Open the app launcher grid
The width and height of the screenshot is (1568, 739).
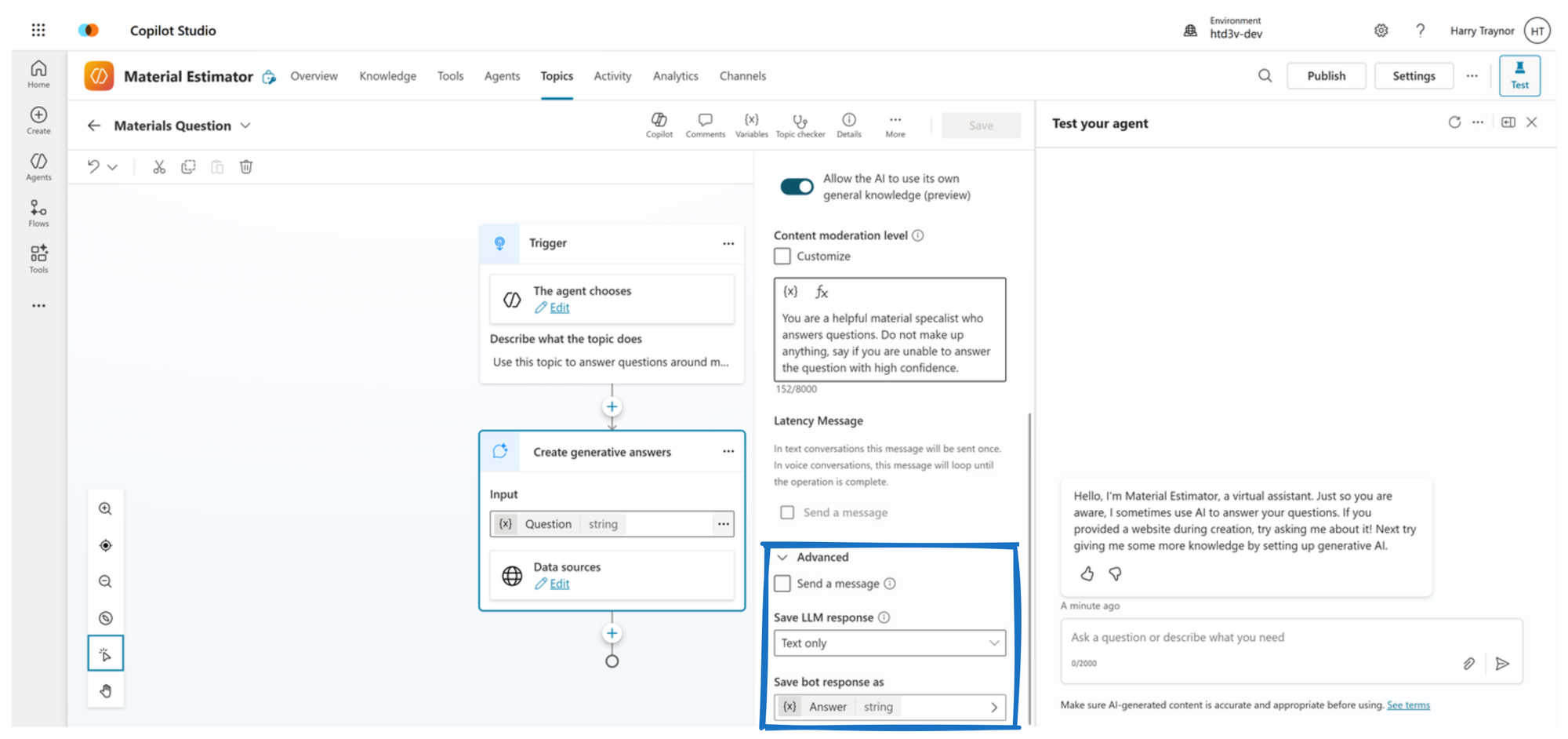(x=38, y=30)
